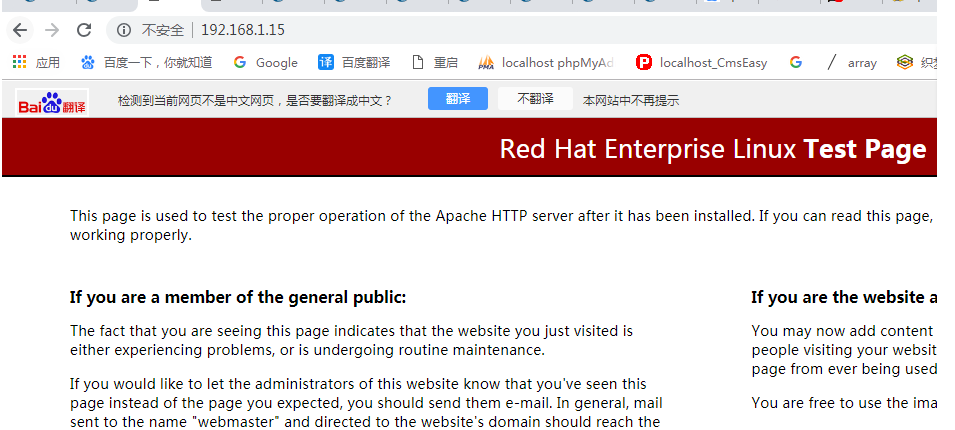
Task: Click the CmsEasy red P favicon
Action: click(x=644, y=62)
